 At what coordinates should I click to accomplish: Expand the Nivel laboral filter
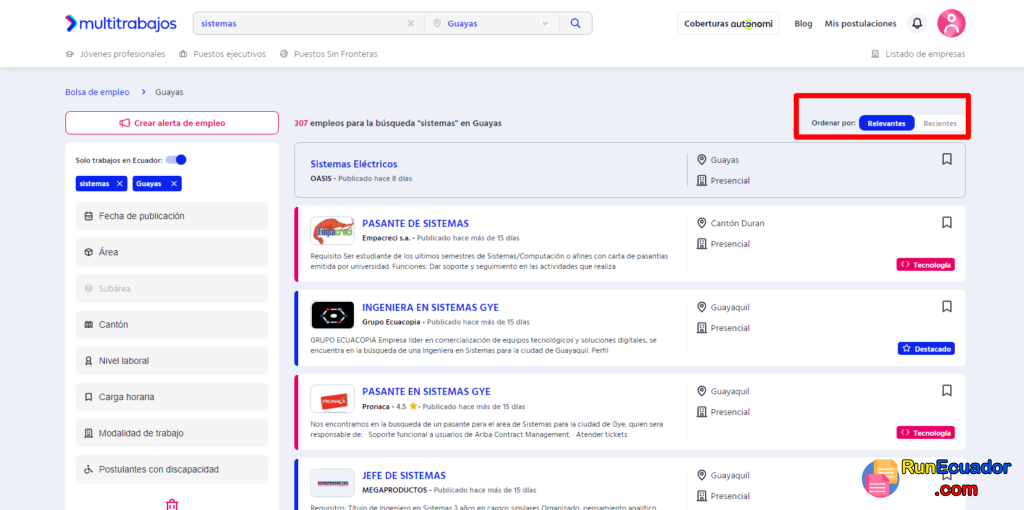click(x=172, y=360)
